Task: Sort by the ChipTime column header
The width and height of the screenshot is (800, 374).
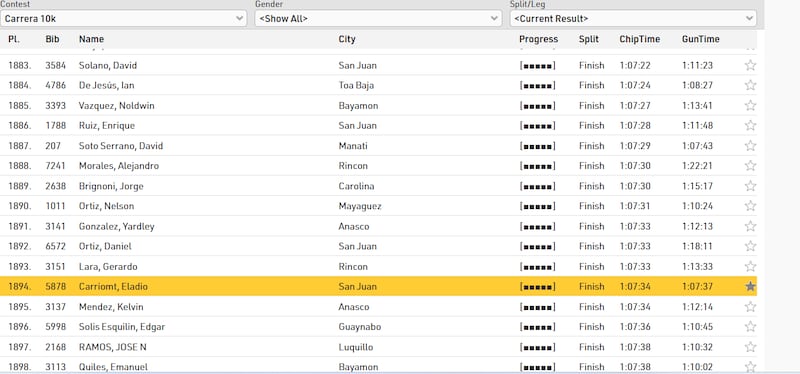Action: tap(639, 39)
